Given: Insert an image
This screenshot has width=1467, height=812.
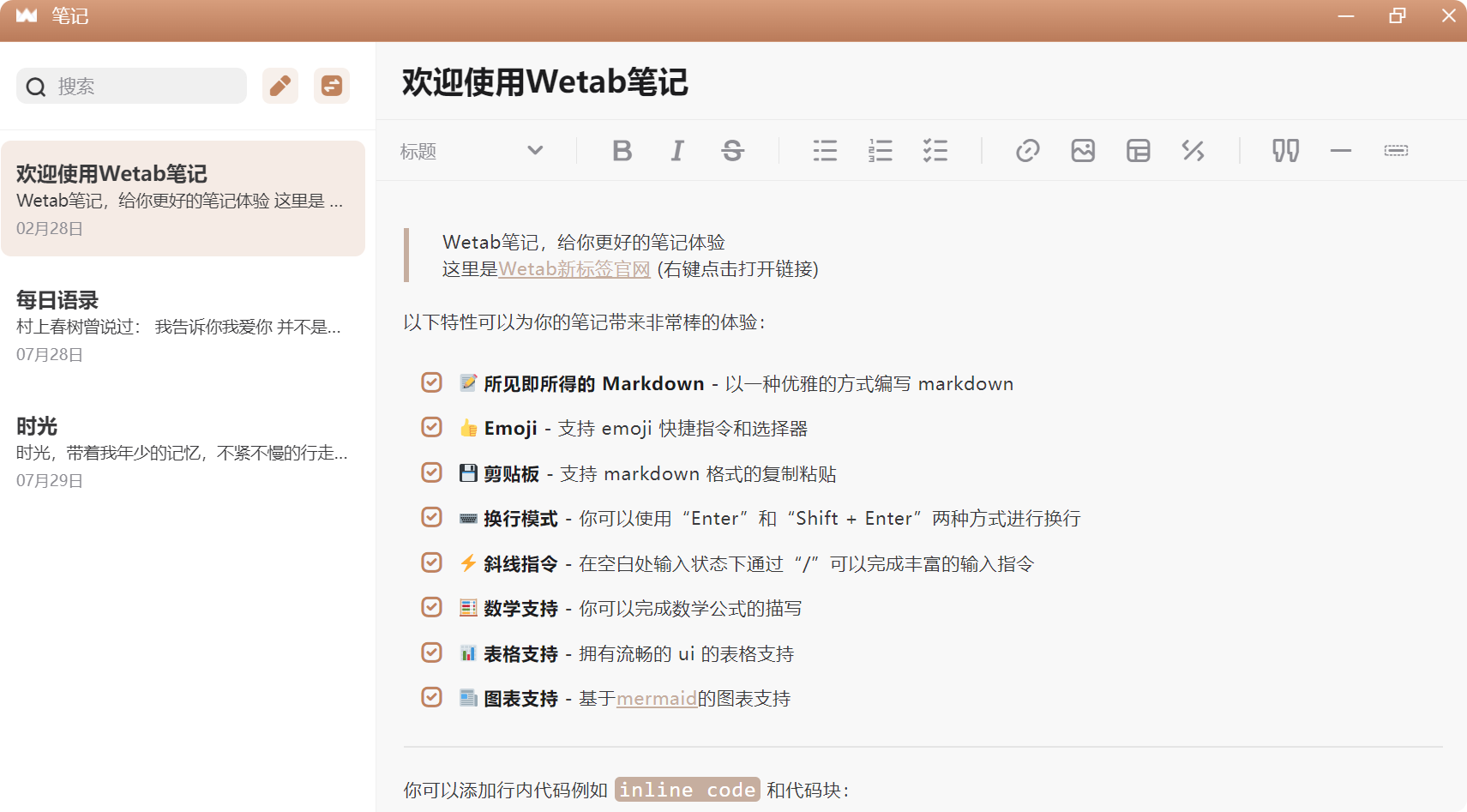Looking at the screenshot, I should (x=1083, y=151).
